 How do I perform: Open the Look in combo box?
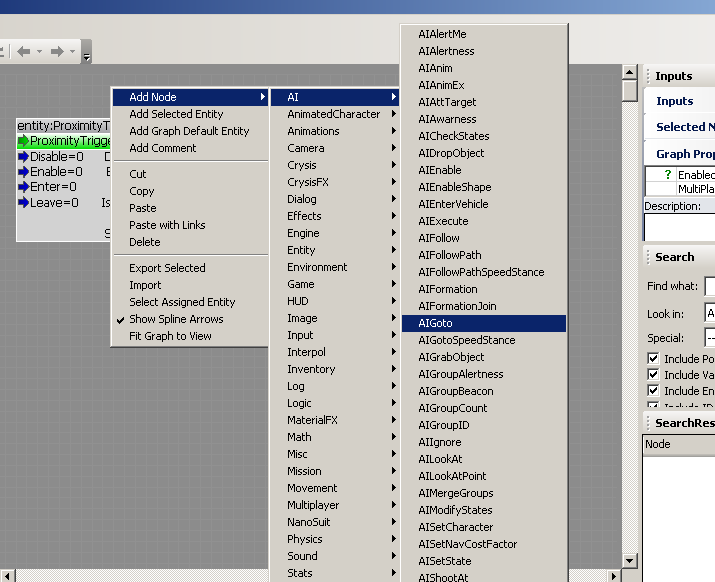(x=710, y=313)
